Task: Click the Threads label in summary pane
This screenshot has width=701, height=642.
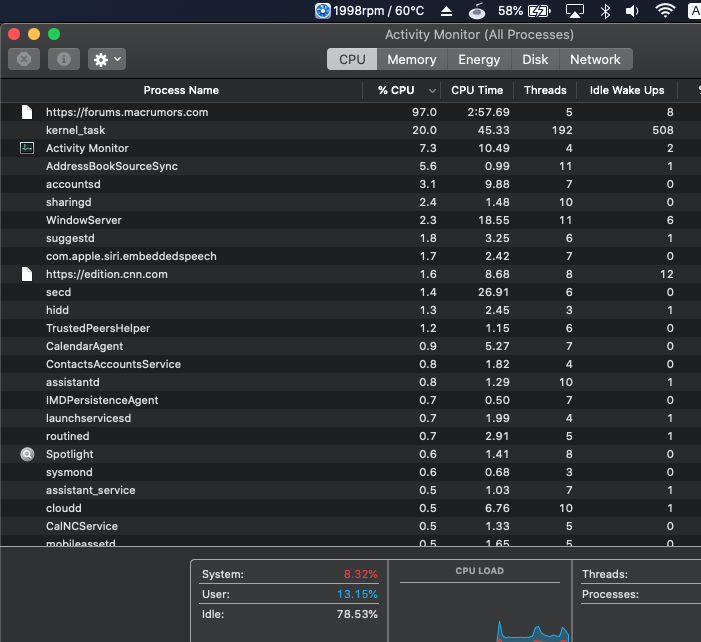Action: tap(605, 574)
